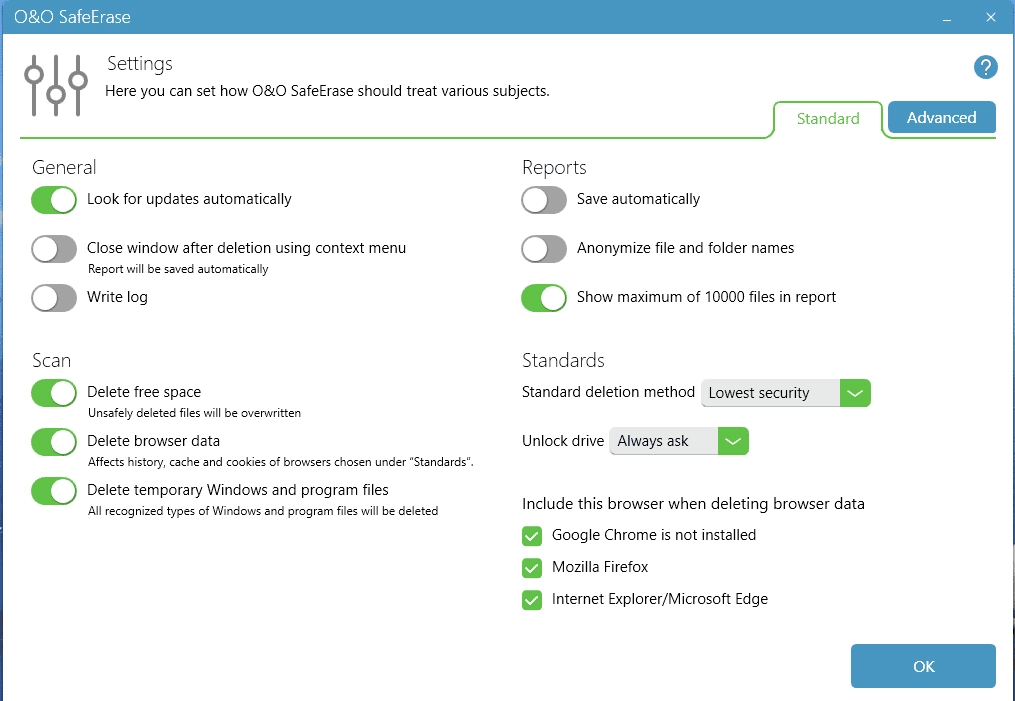Click the 'O&O SafeErase' window title
1015x701 pixels.
click(72, 17)
